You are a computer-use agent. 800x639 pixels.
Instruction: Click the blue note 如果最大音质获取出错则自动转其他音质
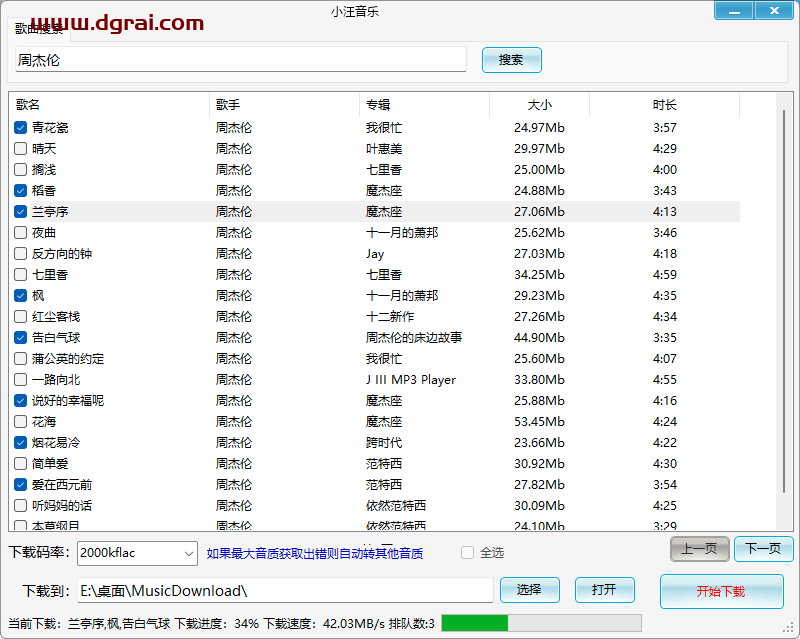click(x=315, y=553)
